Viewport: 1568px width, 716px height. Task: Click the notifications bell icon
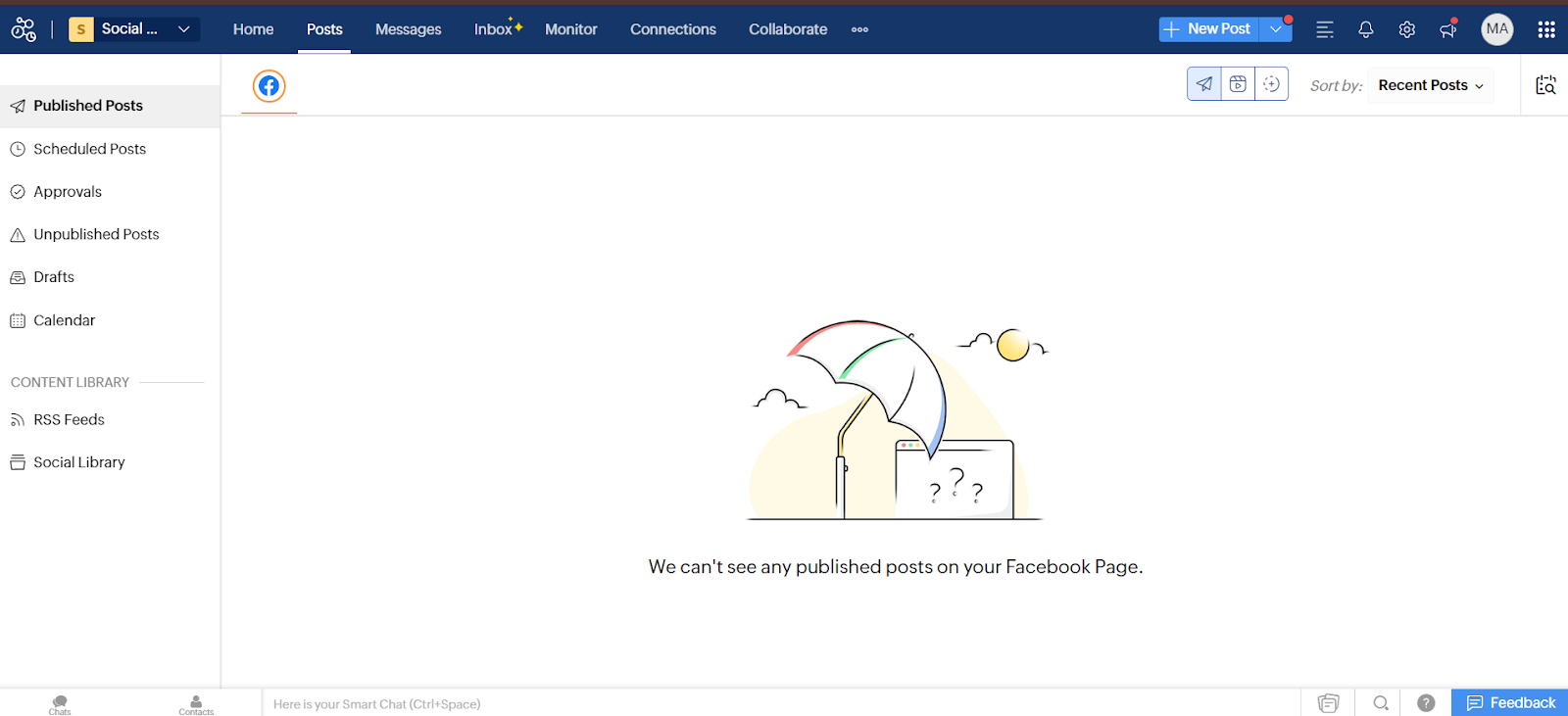(1365, 29)
